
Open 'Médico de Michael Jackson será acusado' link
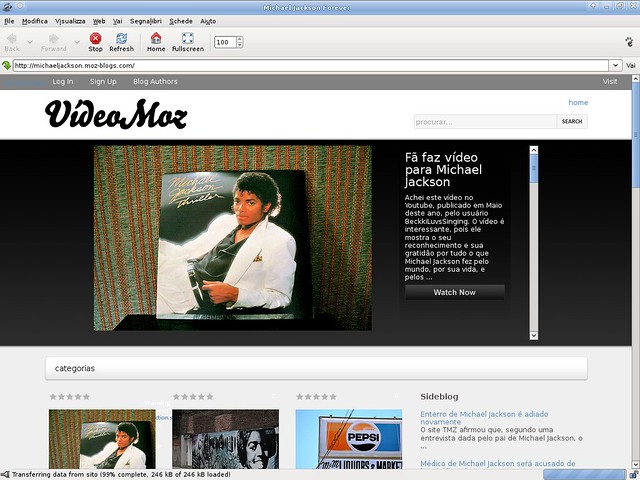[498, 464]
